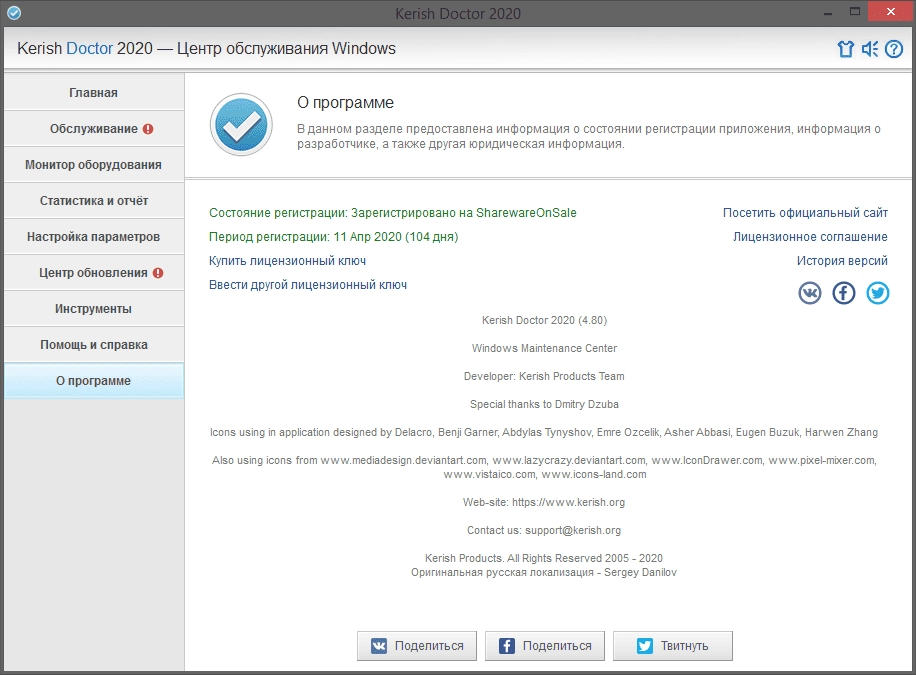Click the Состояние регистрации status text
This screenshot has width=916, height=675.
393,213
